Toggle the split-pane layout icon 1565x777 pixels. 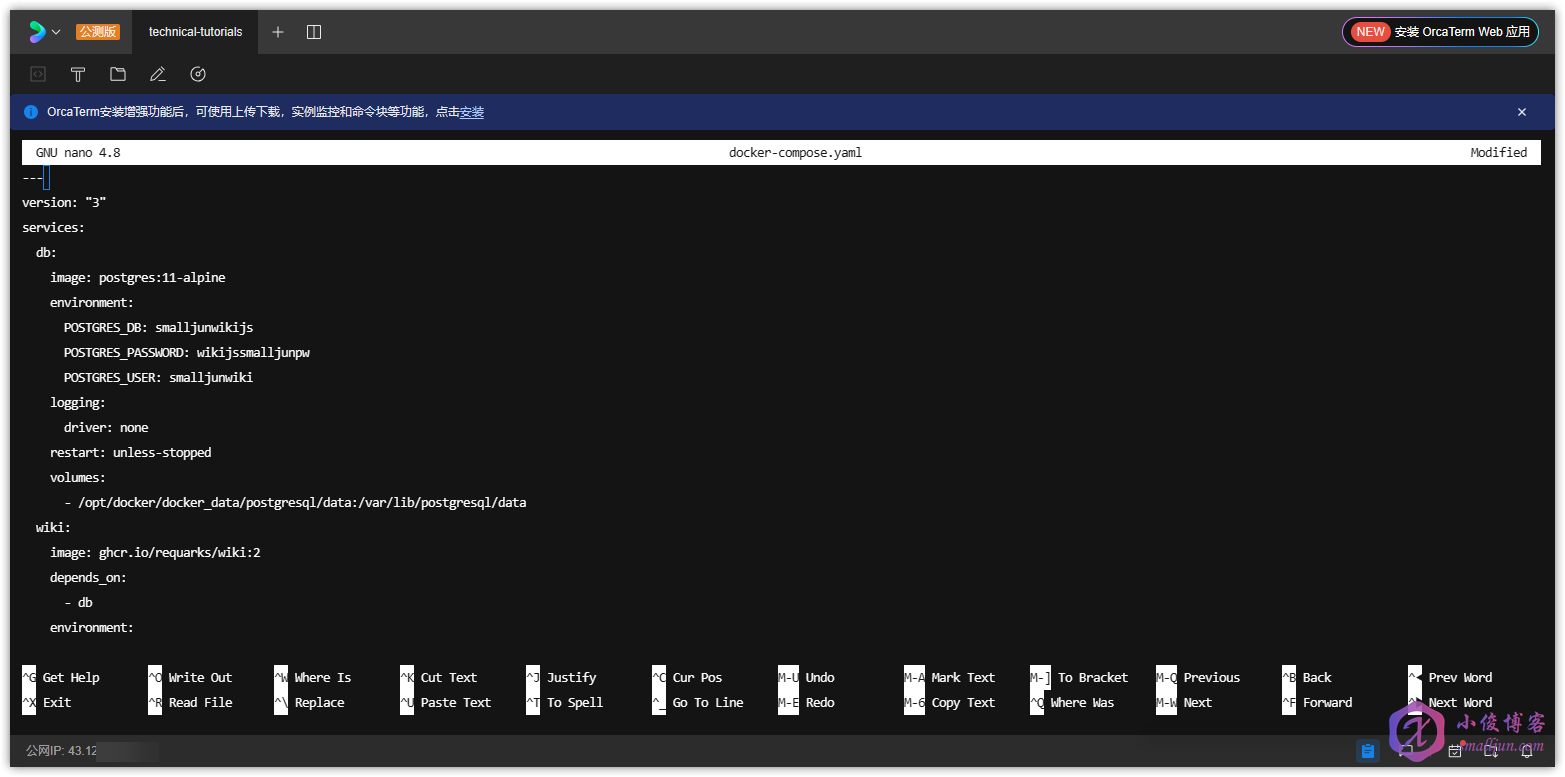point(314,32)
